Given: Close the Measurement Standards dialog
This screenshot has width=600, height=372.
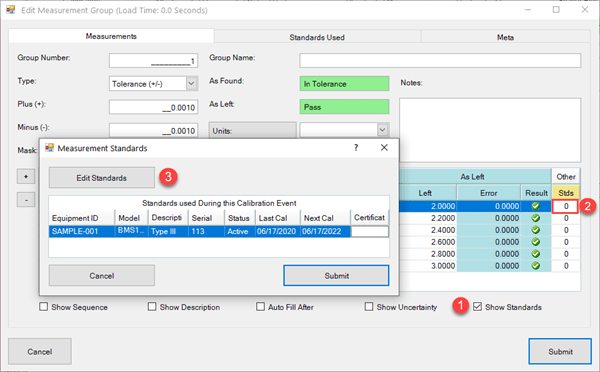Looking at the screenshot, I should (384, 148).
